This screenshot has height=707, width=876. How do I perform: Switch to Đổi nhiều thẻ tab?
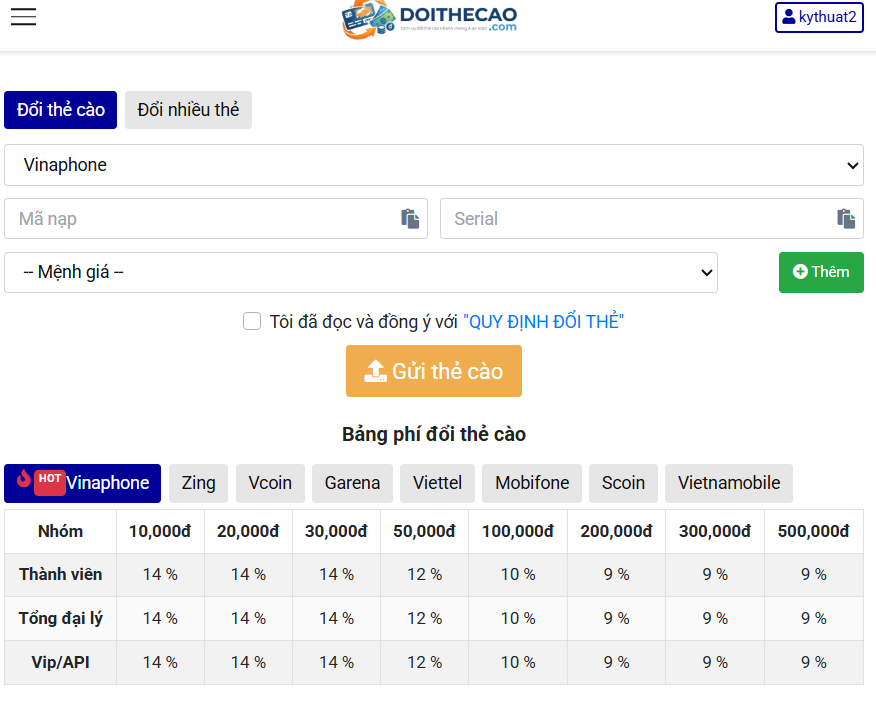188,110
